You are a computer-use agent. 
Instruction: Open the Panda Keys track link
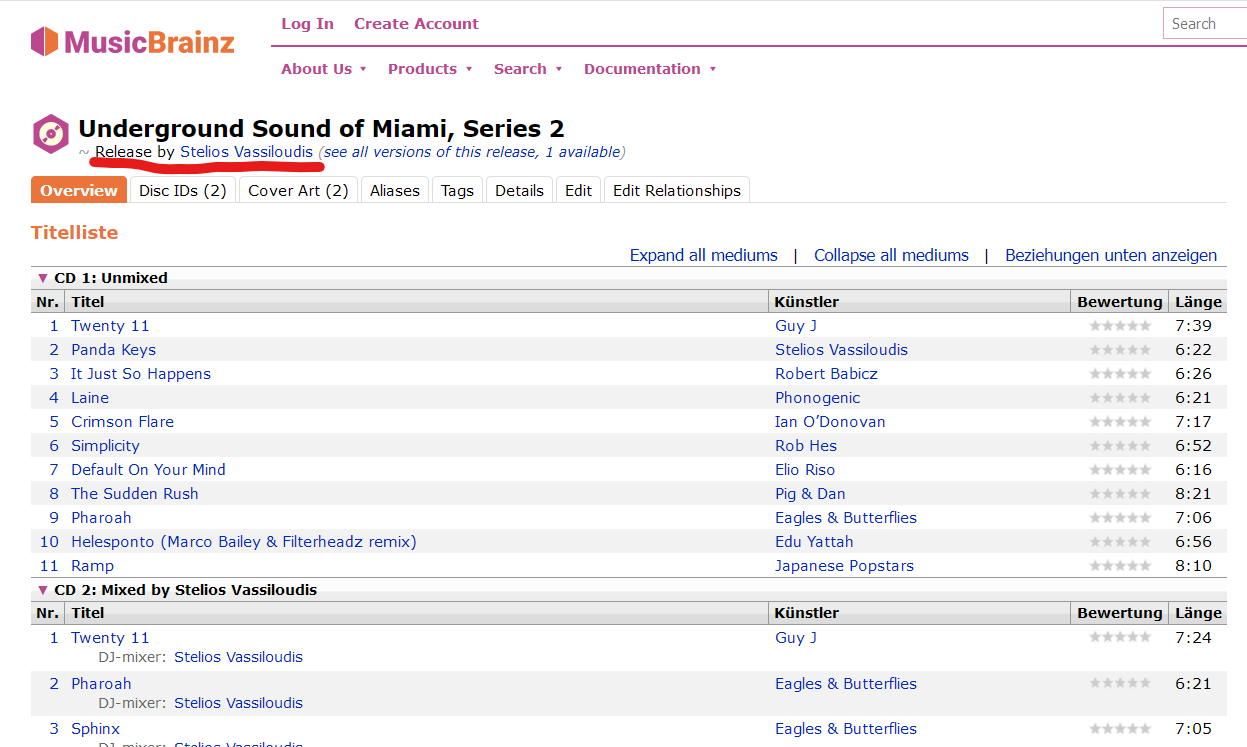pos(113,350)
